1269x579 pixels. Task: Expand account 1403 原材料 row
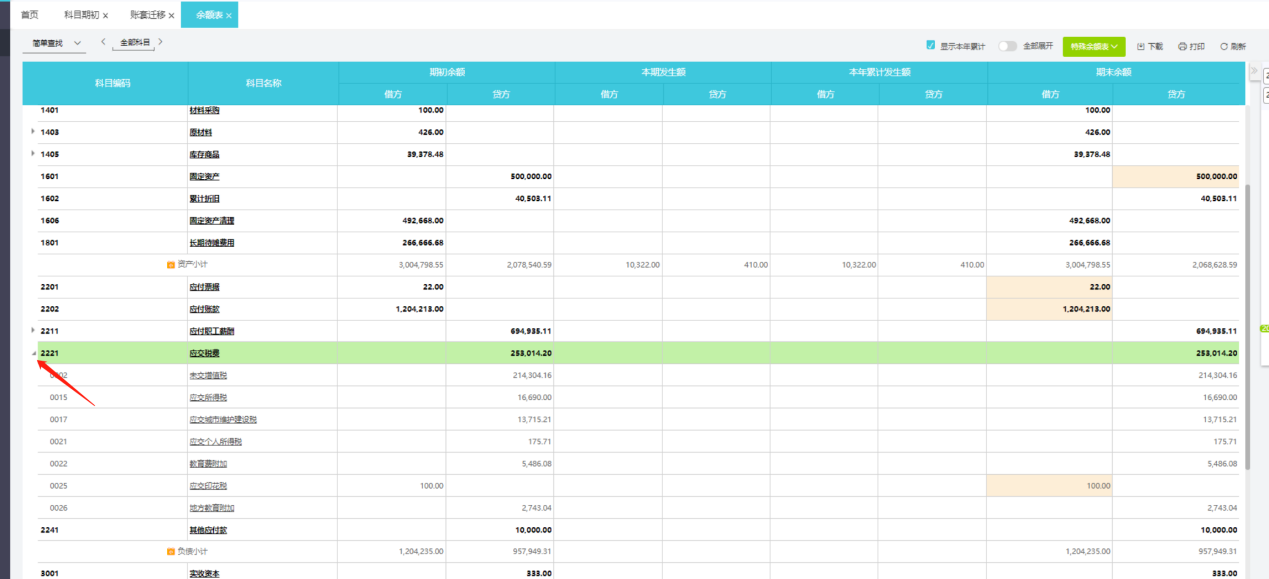(33, 131)
